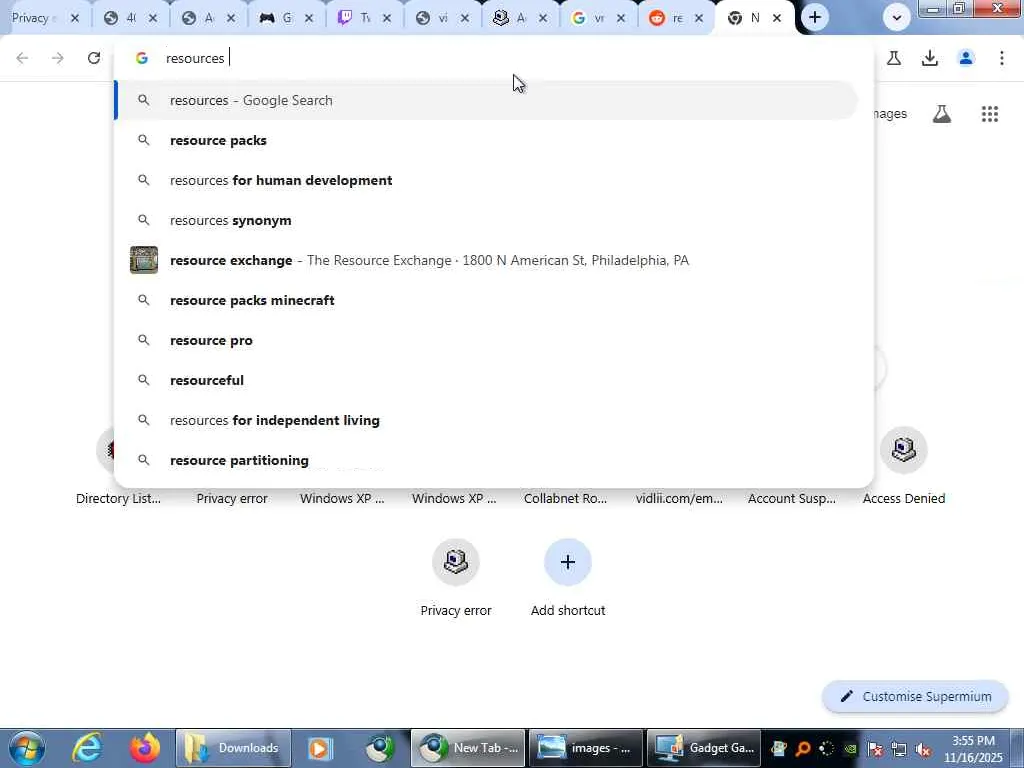Open the Access Denied shortcut
This screenshot has width=1024, height=768.
904,467
